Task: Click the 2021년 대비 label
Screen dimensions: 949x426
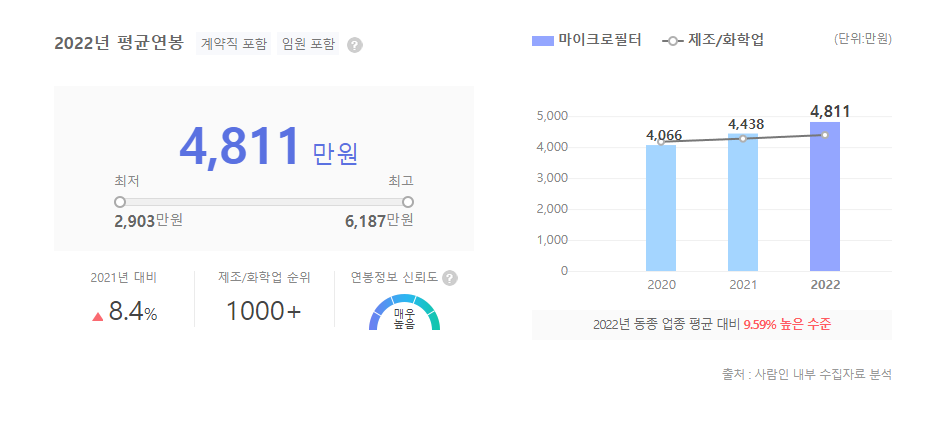Action: (x=123, y=278)
